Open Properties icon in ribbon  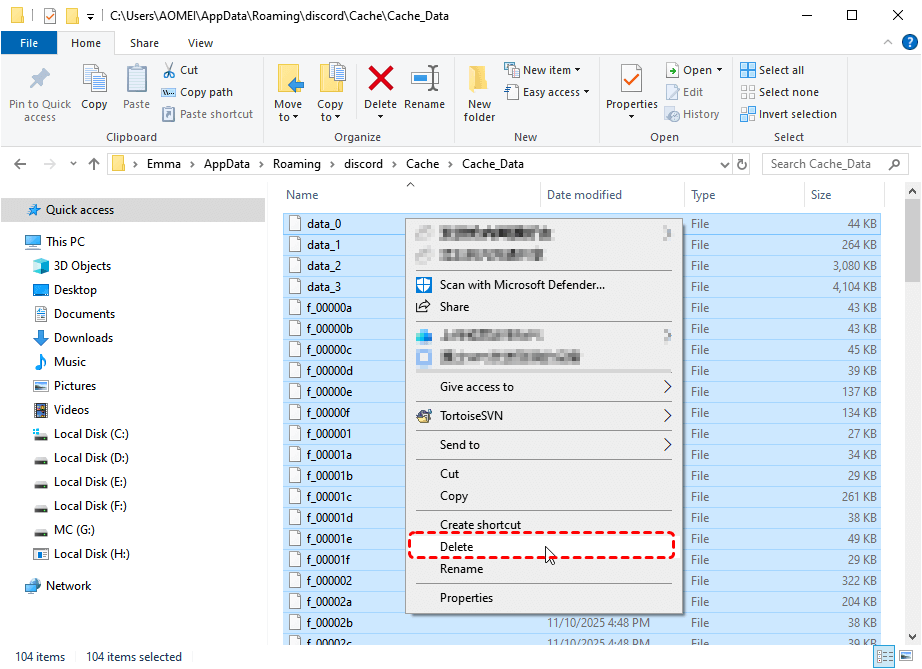tap(631, 80)
